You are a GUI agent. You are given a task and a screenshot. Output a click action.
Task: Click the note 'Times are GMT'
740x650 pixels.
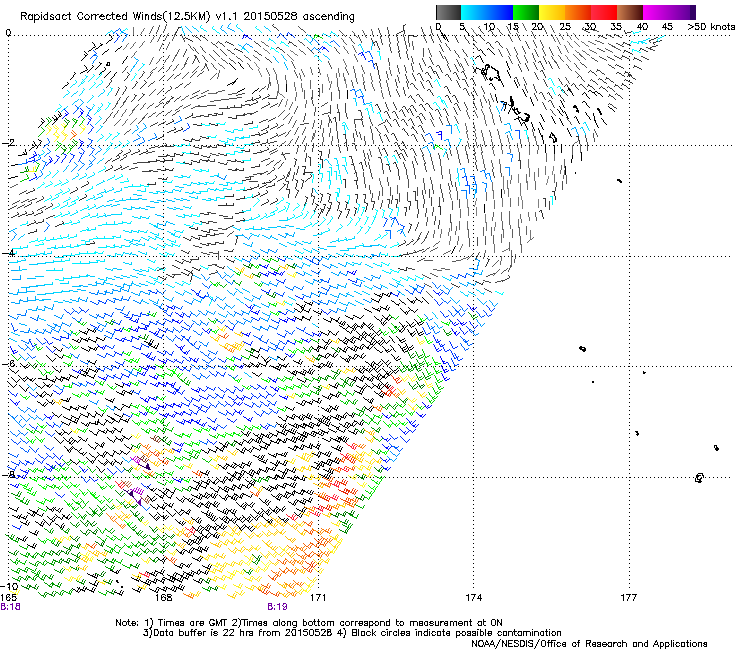click(x=191, y=623)
